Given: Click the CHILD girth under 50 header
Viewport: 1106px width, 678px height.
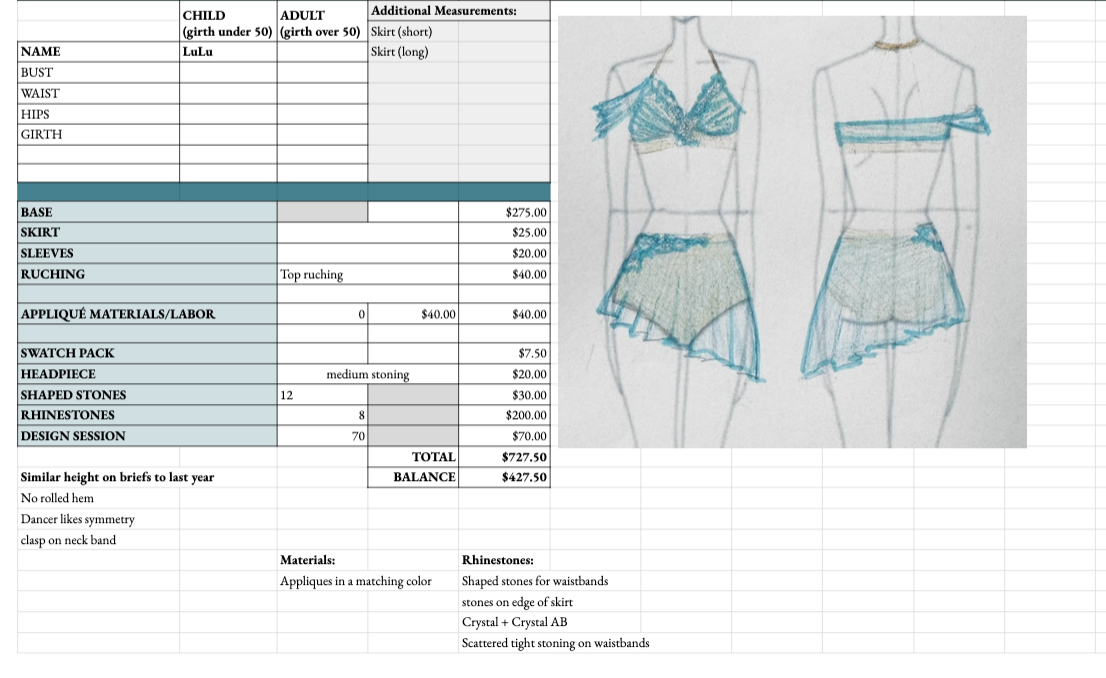Looking at the screenshot, I should (x=228, y=23).
